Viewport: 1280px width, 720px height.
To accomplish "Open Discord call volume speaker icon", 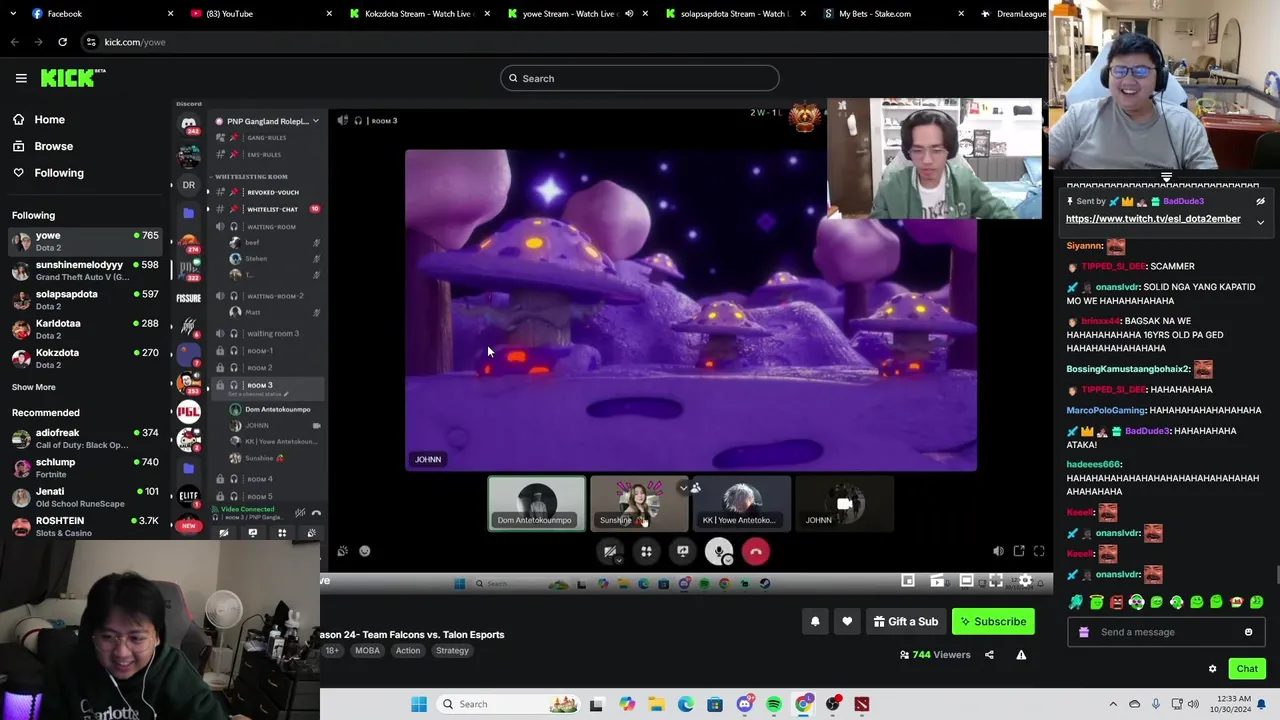I will [x=998, y=551].
